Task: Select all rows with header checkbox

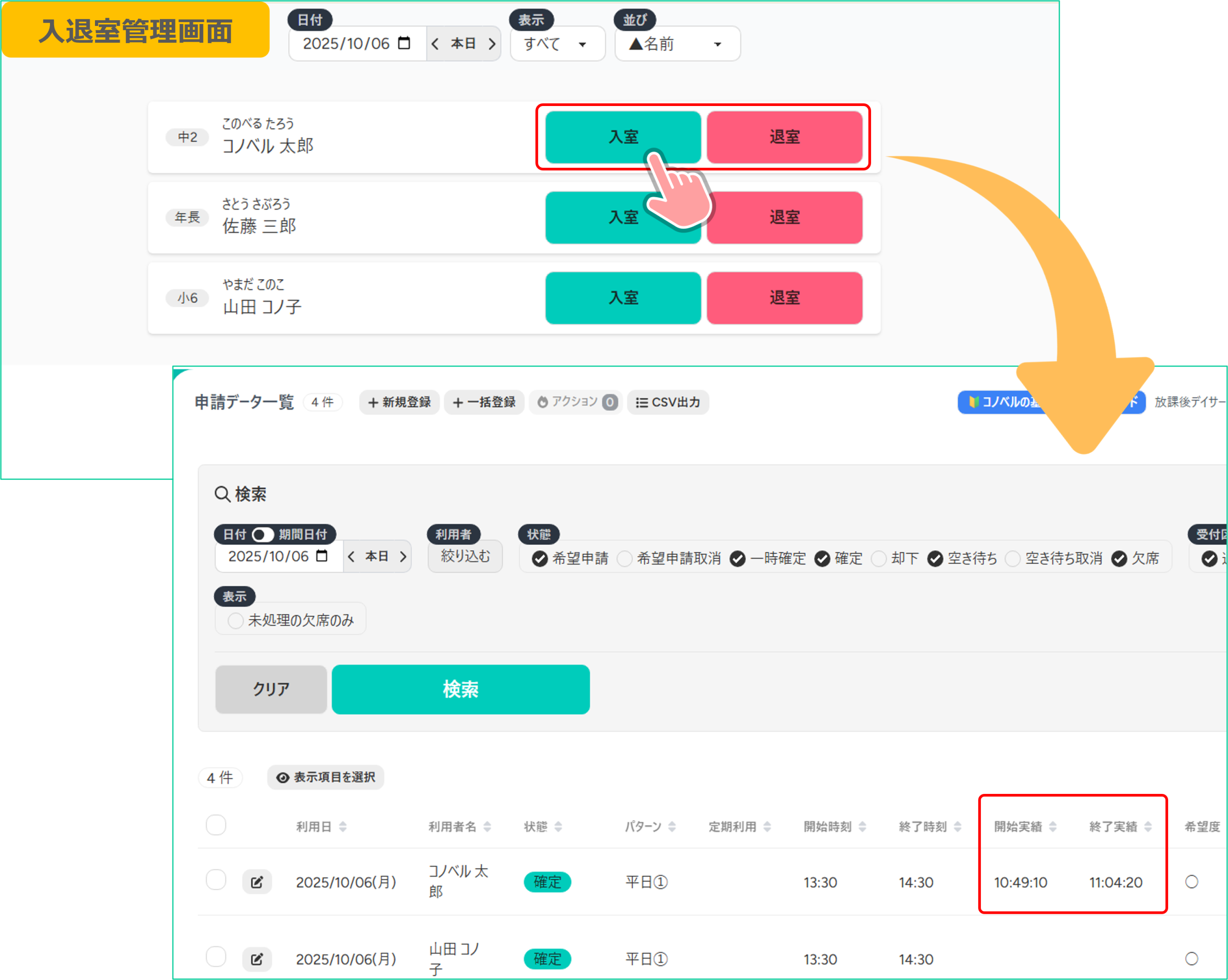Action: (216, 825)
